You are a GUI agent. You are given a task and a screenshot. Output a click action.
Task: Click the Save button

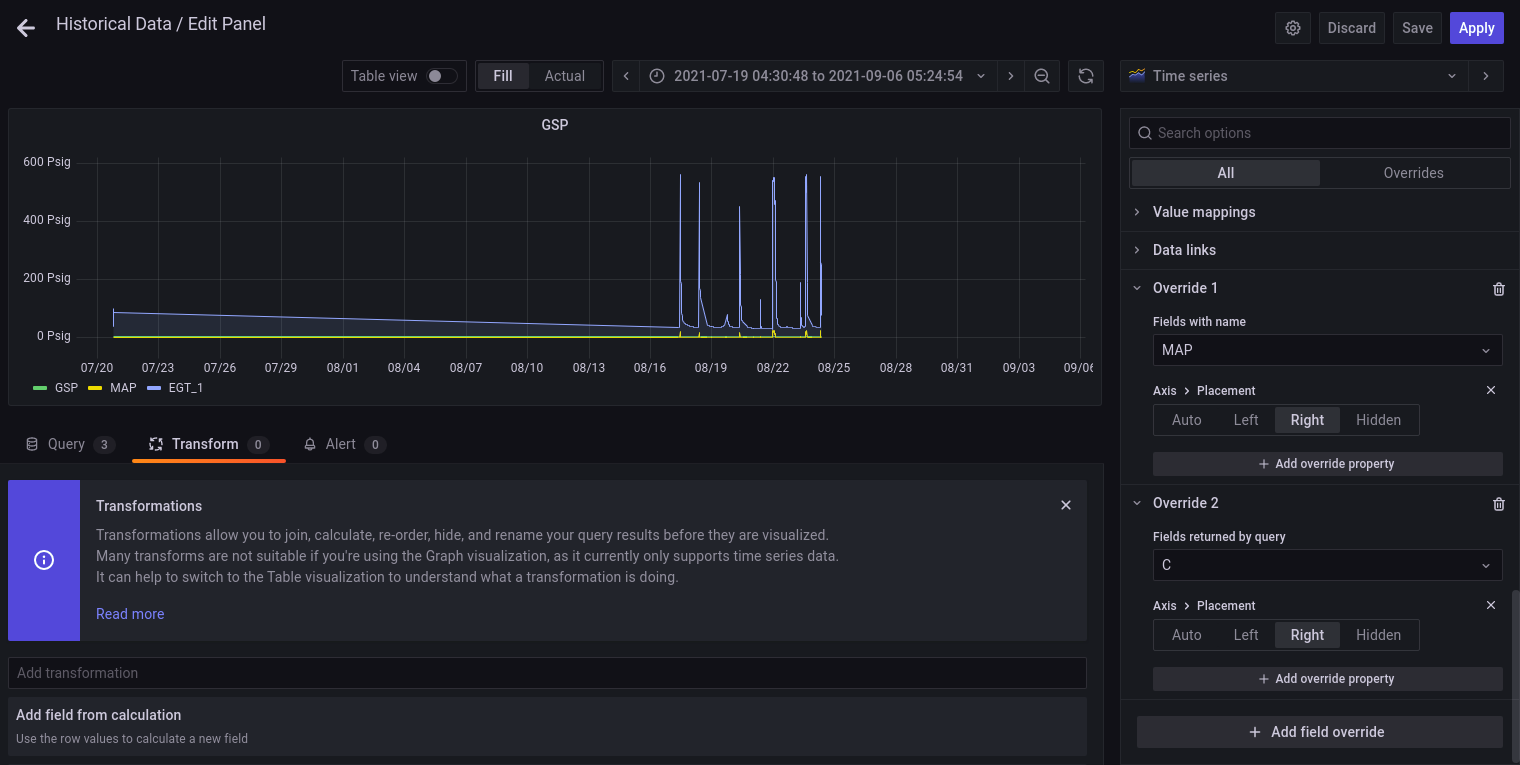[1417, 28]
